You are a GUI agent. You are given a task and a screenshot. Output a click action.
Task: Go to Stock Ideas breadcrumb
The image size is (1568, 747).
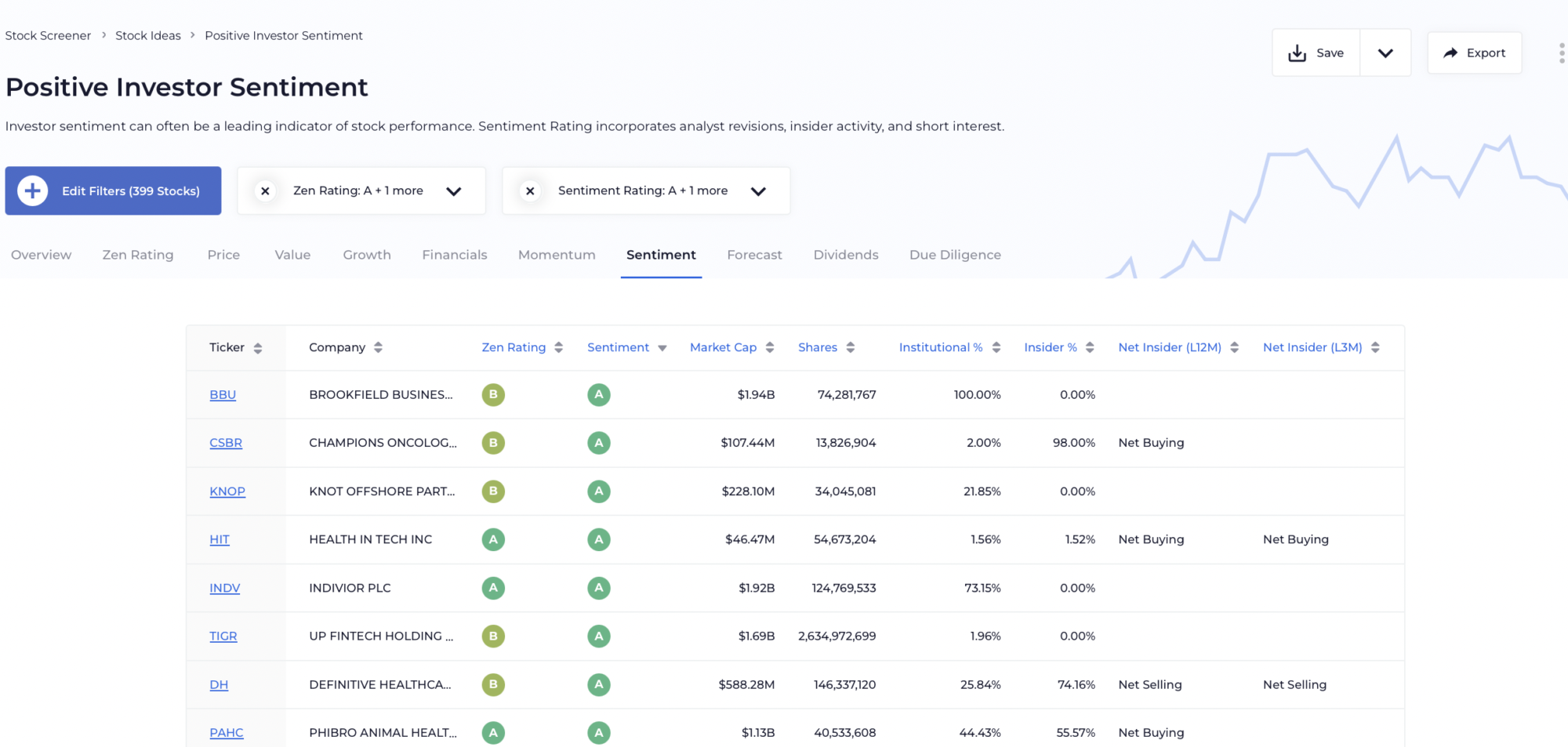pyautogui.click(x=148, y=35)
